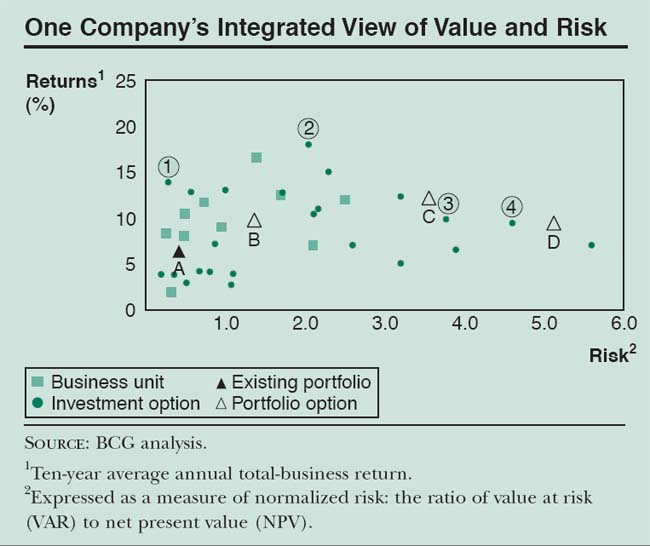Screen dimensions: 650x546
Task: Select the portfolio option C triangle
Action: click(x=428, y=198)
